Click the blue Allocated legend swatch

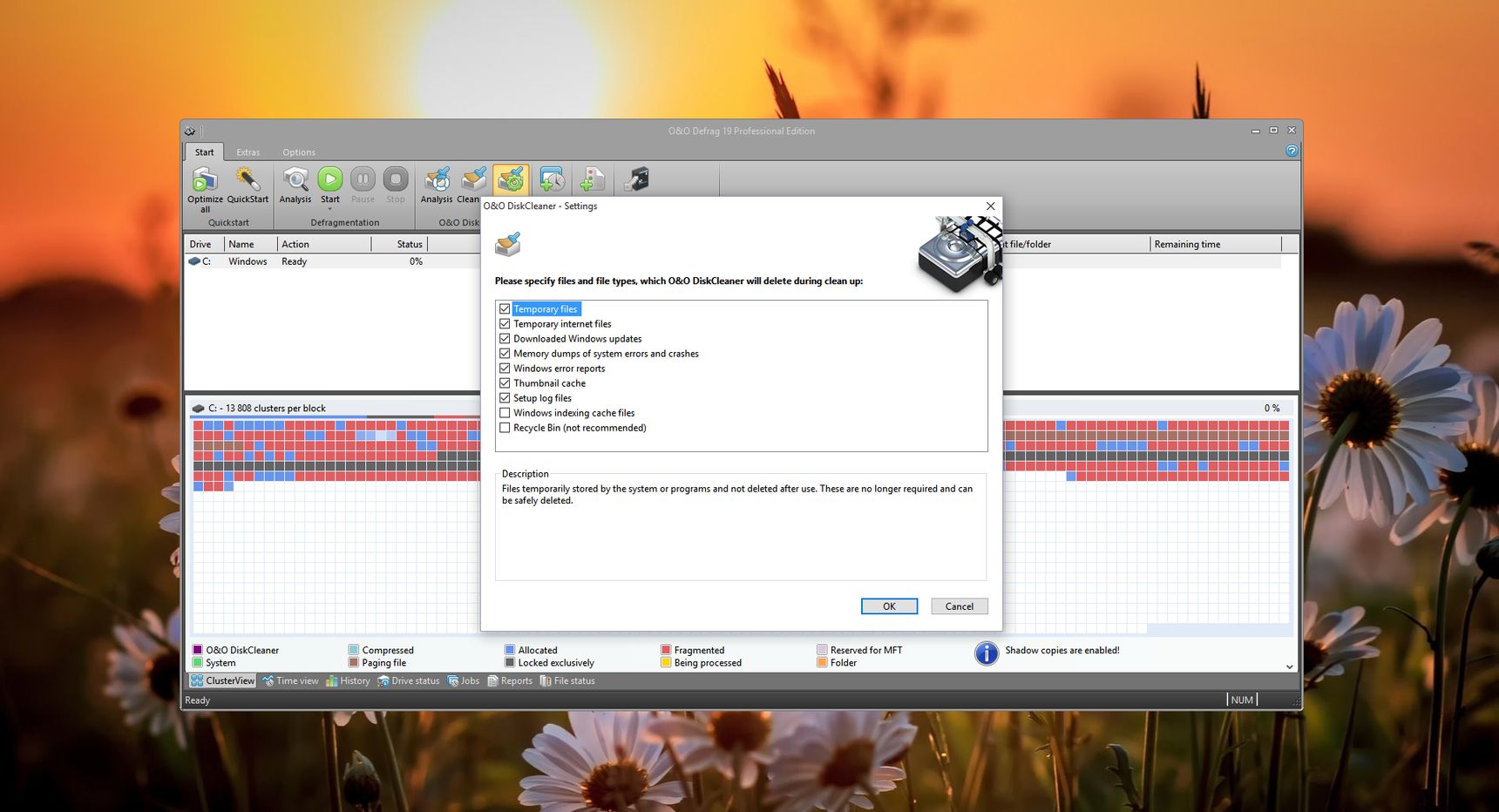(510, 650)
